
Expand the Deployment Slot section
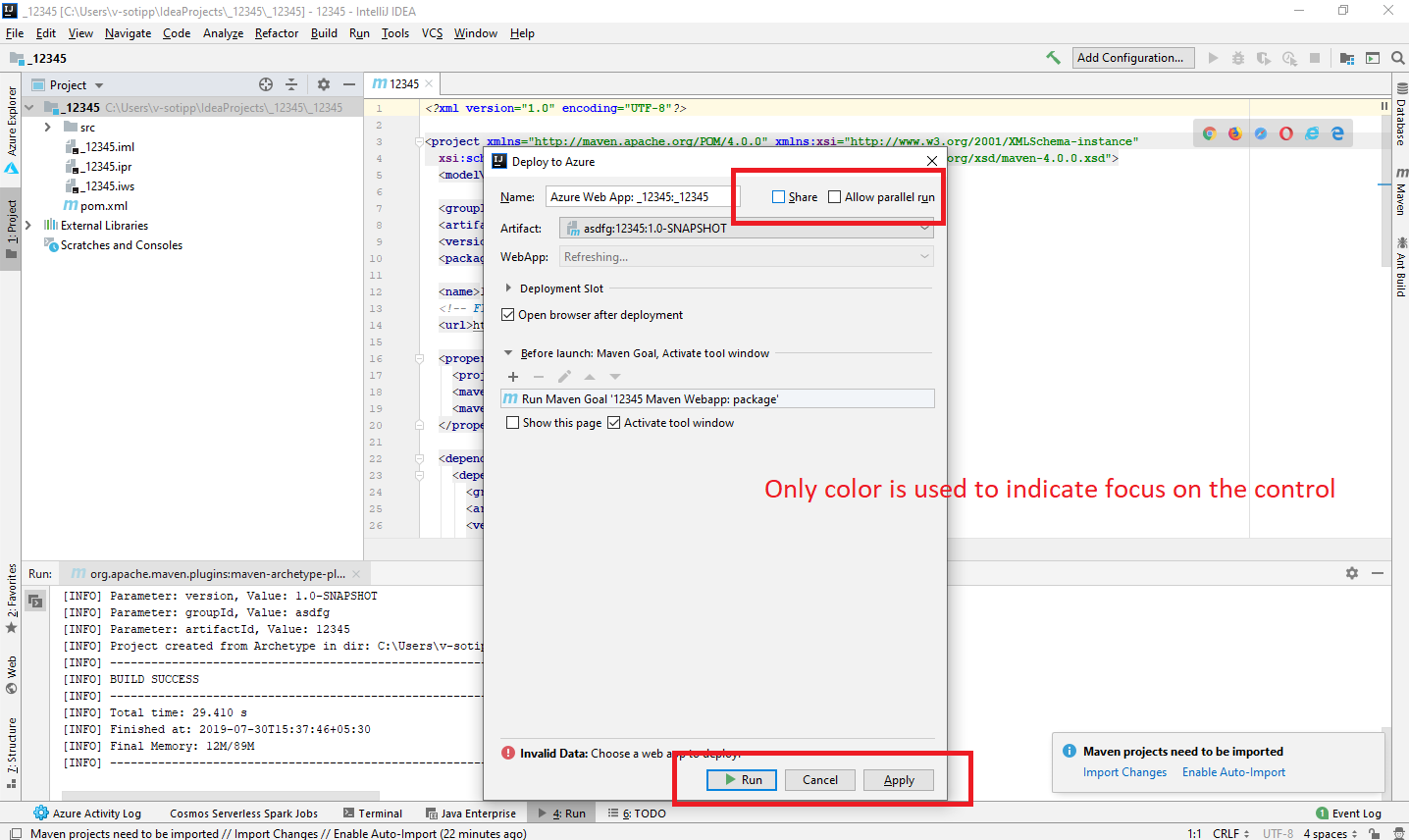point(509,288)
